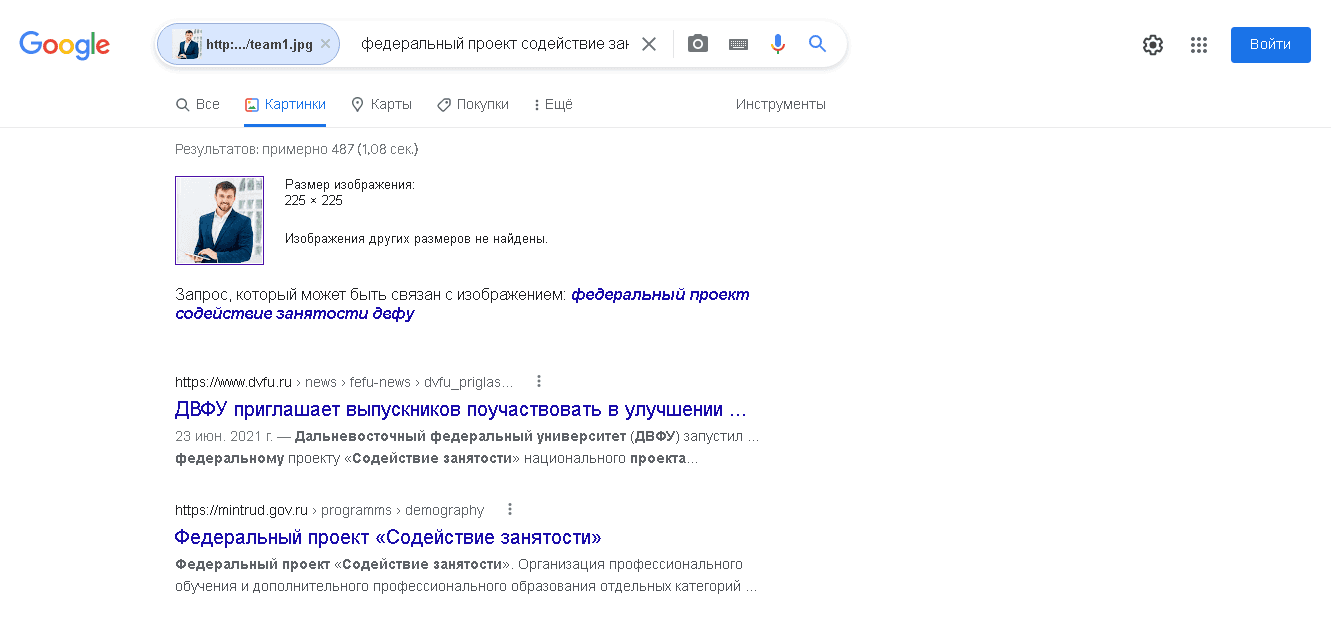Switch to the Покупки tab
The image size is (1331, 642).
472,103
